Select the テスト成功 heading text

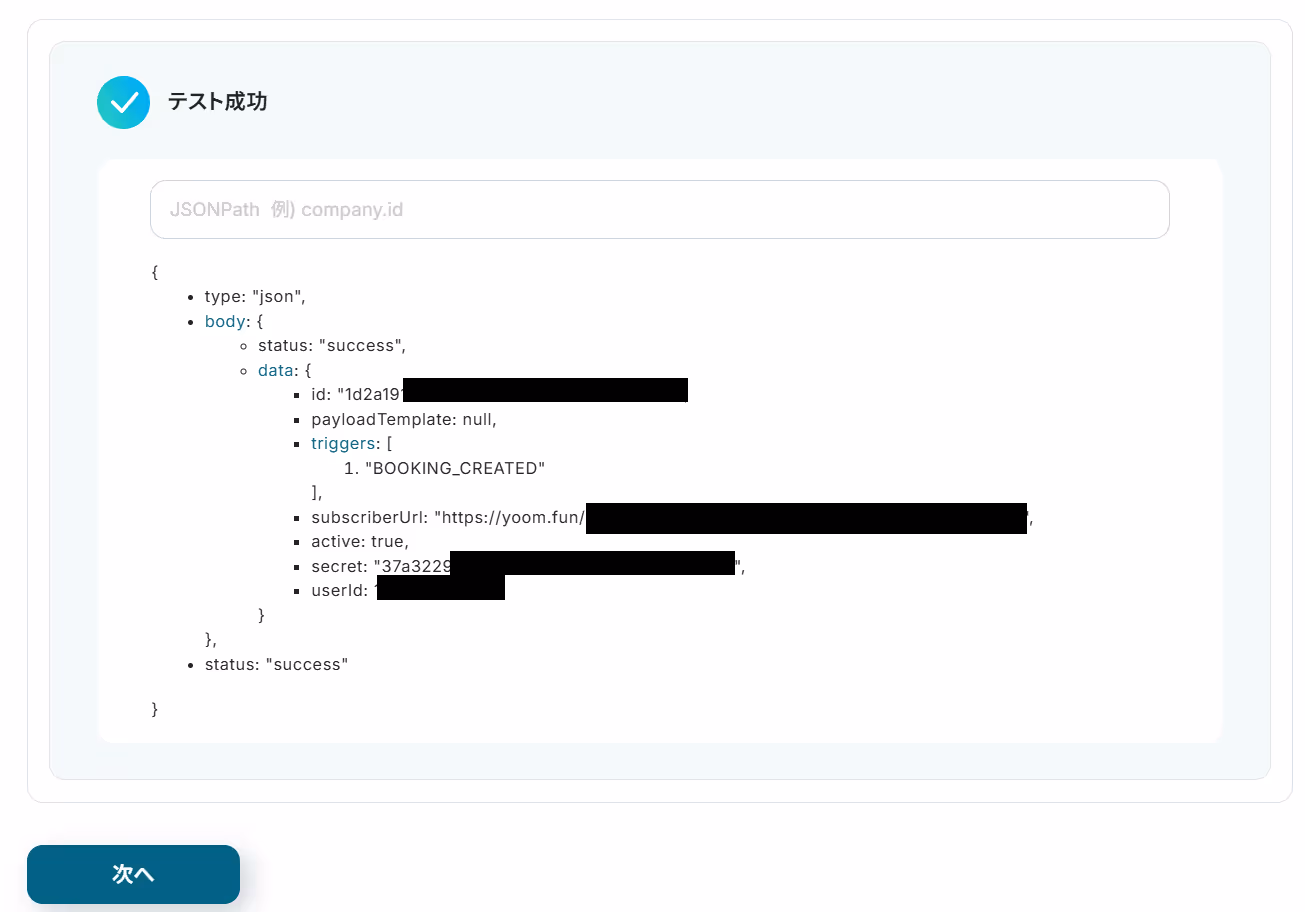coord(217,102)
